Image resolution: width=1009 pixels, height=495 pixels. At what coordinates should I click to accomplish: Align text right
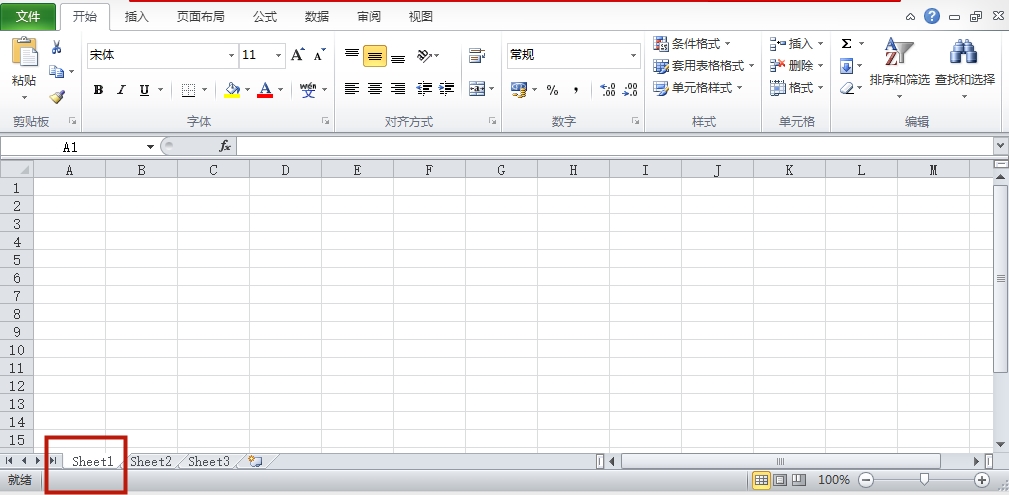tap(398, 89)
